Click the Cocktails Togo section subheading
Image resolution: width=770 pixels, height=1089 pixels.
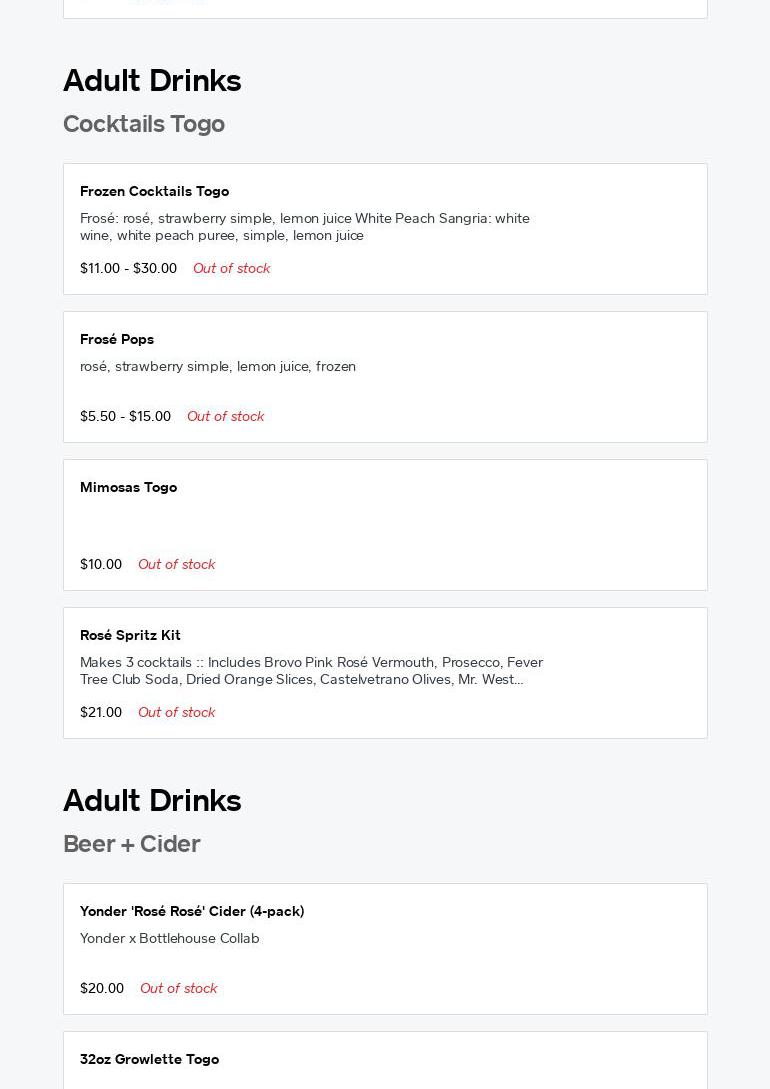144,124
